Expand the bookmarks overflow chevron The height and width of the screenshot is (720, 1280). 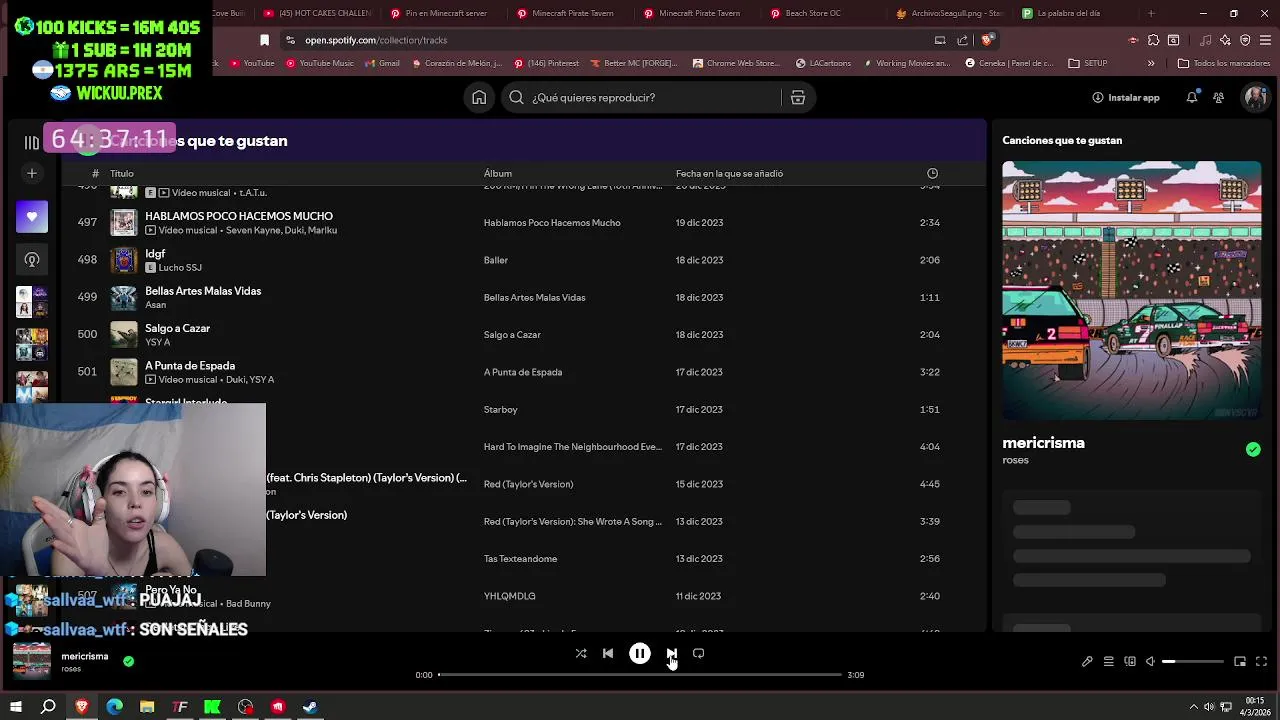[1151, 63]
